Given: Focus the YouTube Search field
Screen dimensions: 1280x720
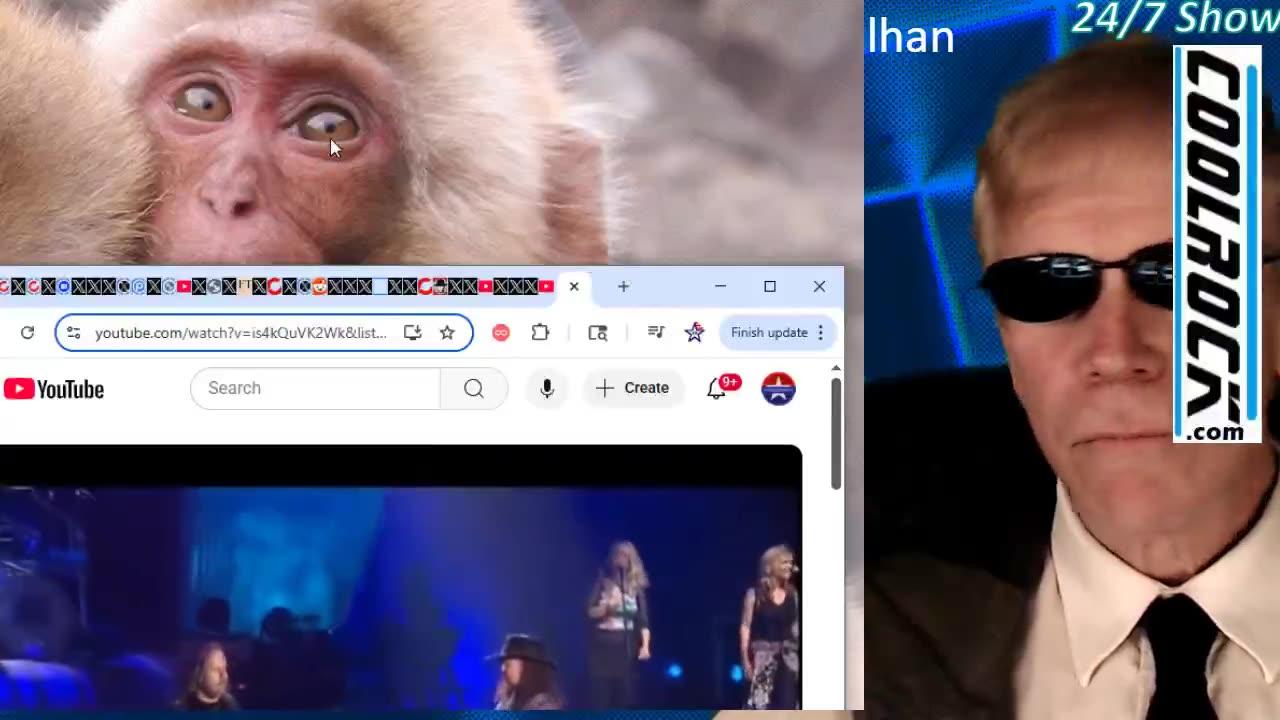Looking at the screenshot, I should (x=315, y=388).
